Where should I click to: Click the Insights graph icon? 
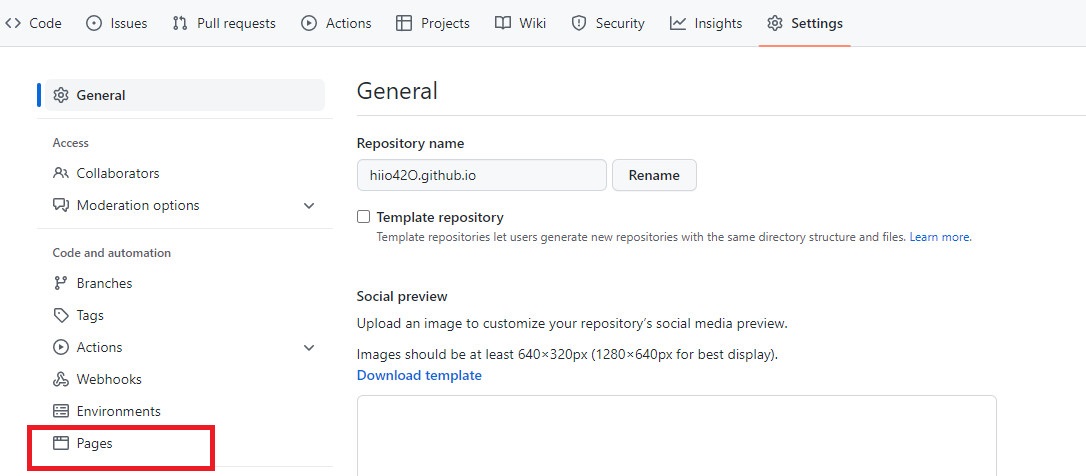click(x=678, y=24)
